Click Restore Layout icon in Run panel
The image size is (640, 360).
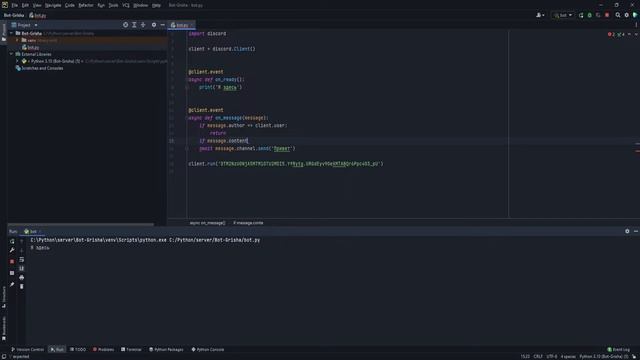click(12, 273)
